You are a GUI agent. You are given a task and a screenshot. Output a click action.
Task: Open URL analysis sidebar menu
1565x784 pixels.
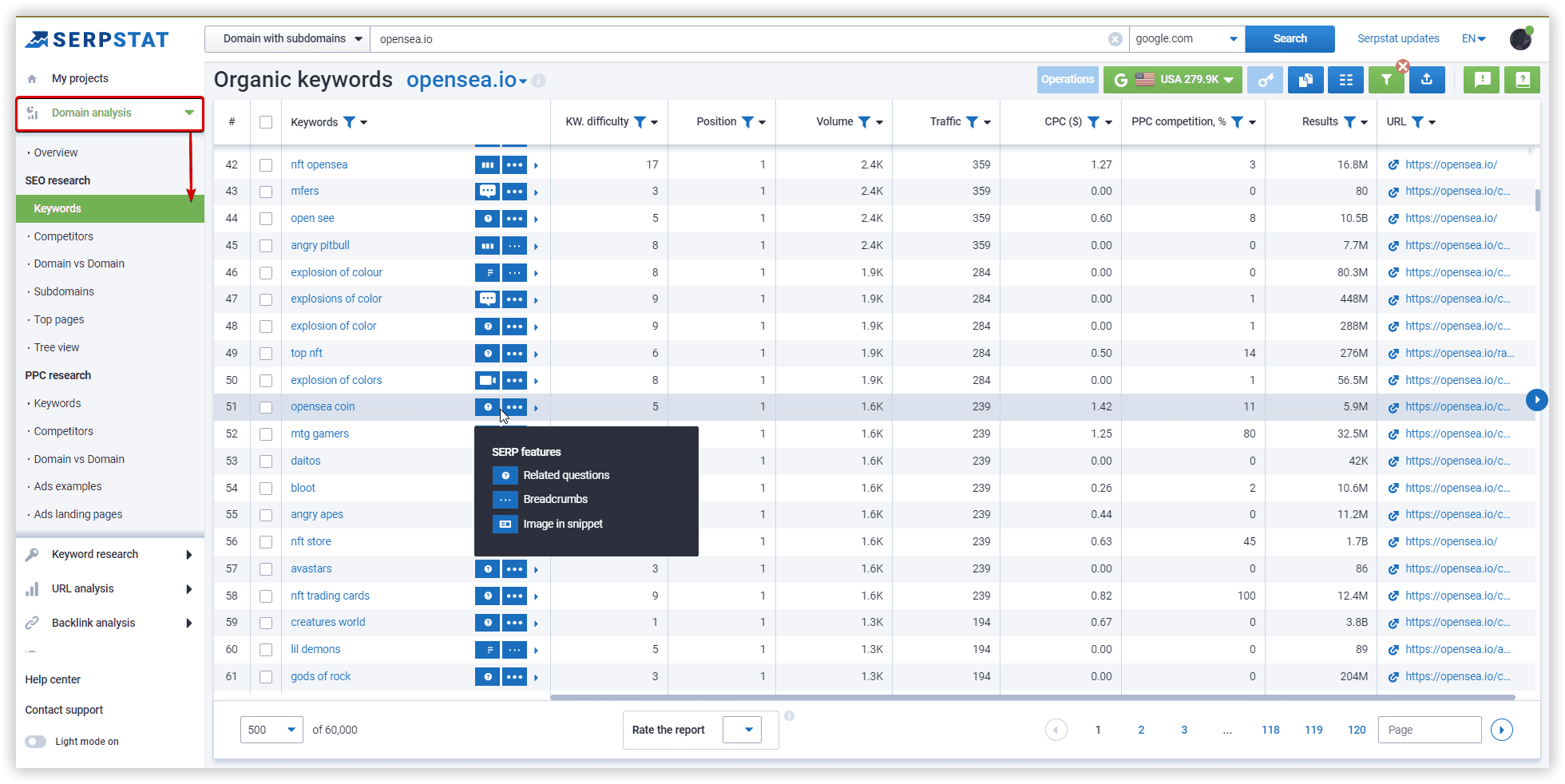[x=109, y=589]
